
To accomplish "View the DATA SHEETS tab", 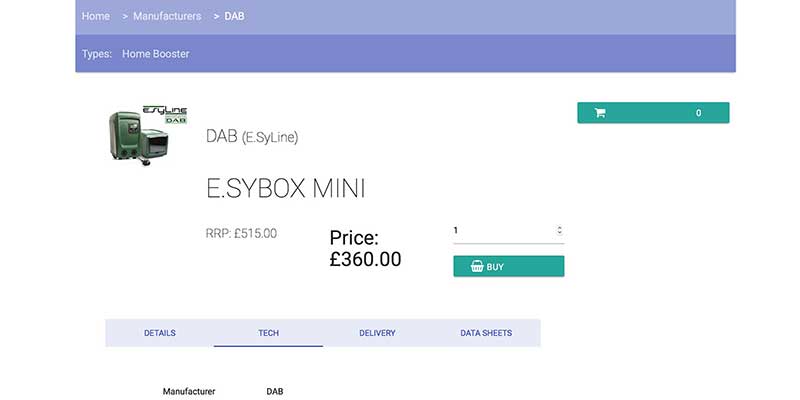I will 486,333.
